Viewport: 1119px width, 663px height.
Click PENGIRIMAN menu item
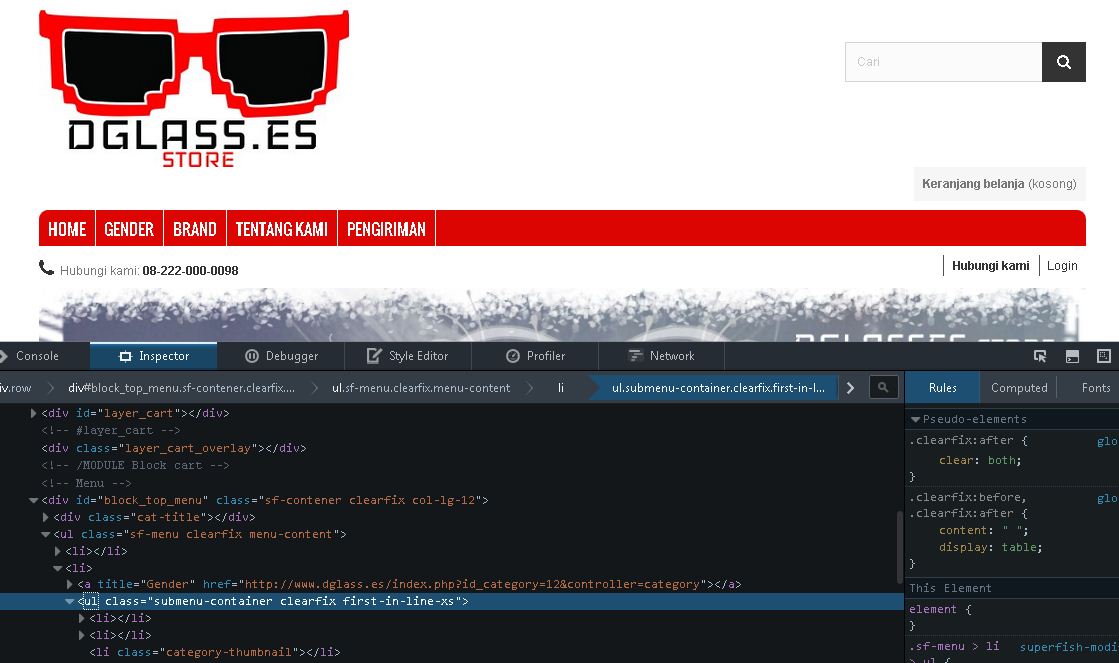[386, 228]
